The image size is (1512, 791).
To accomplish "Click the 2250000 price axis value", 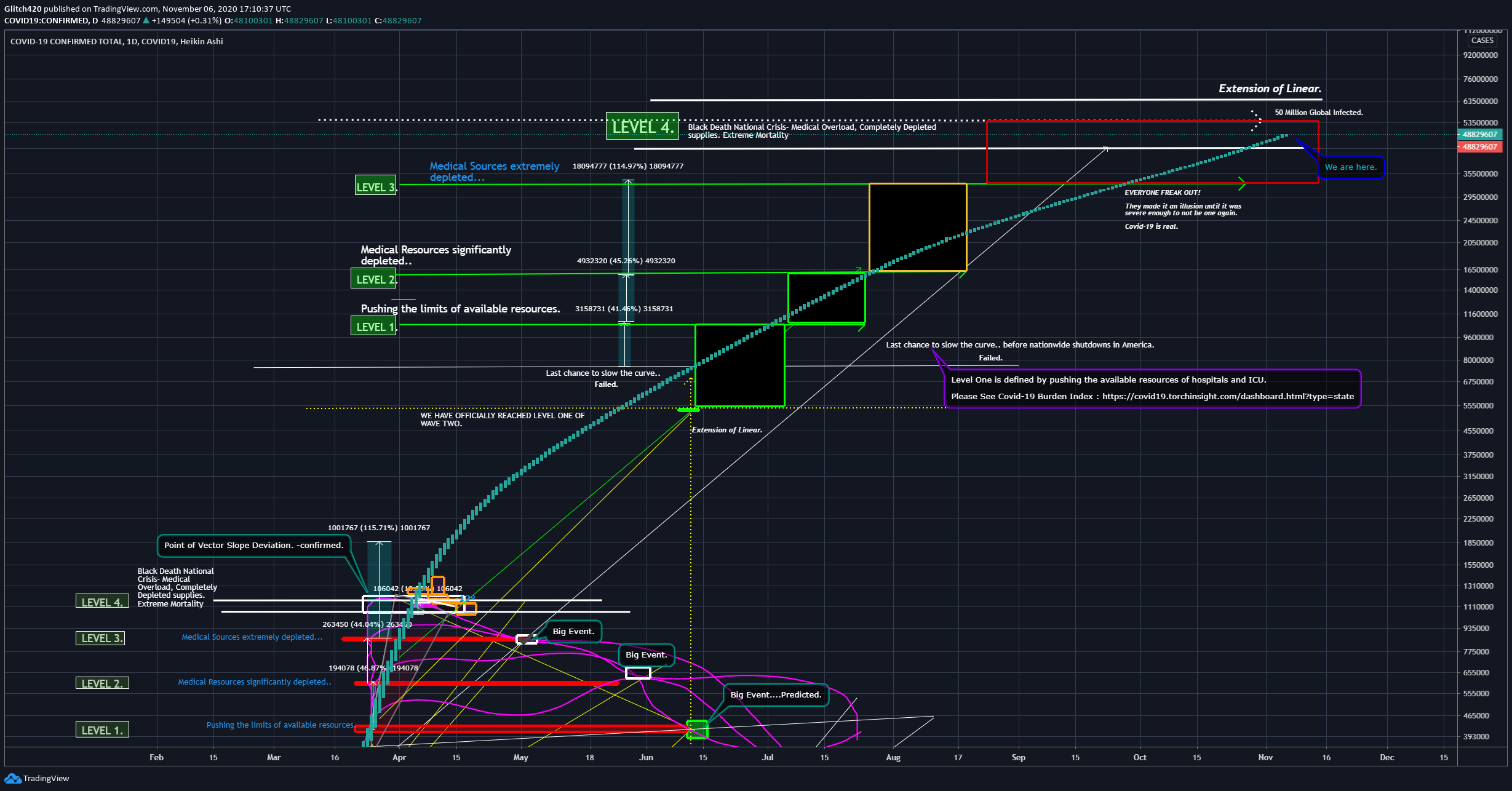I will (1478, 519).
